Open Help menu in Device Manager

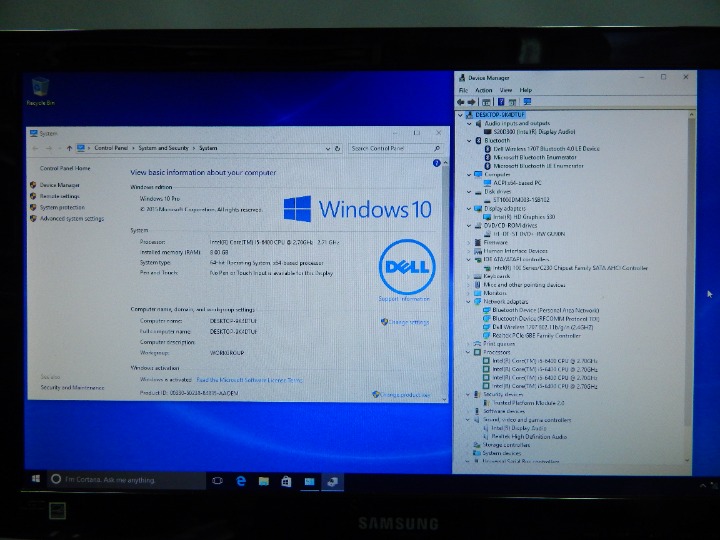click(526, 90)
